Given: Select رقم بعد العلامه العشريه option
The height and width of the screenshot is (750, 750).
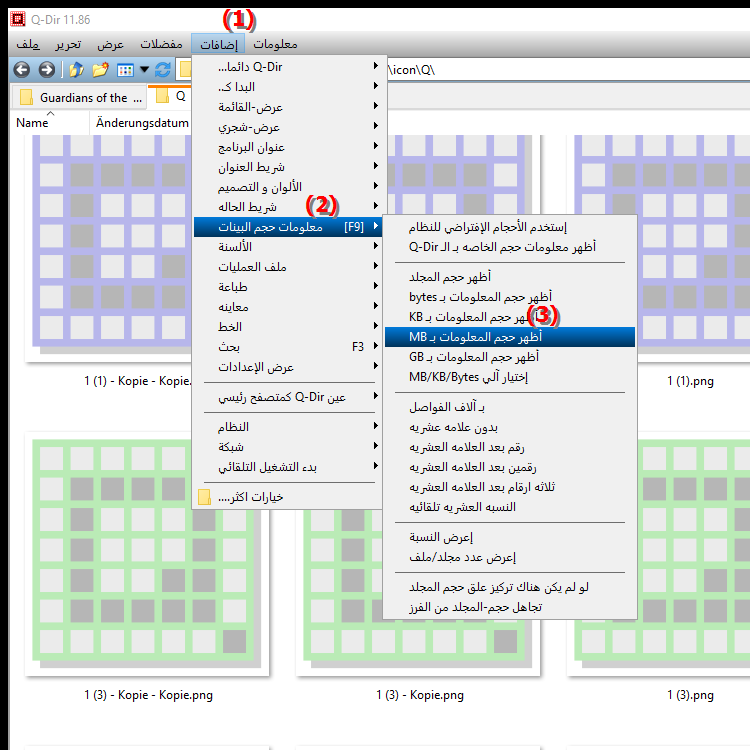Looking at the screenshot, I should coord(510,447).
